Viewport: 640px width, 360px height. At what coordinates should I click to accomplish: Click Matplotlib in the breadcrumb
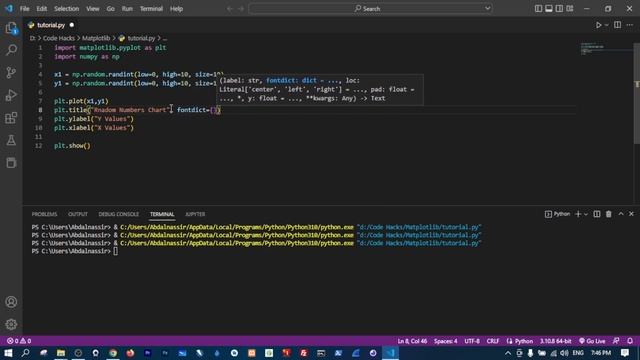tap(96, 38)
